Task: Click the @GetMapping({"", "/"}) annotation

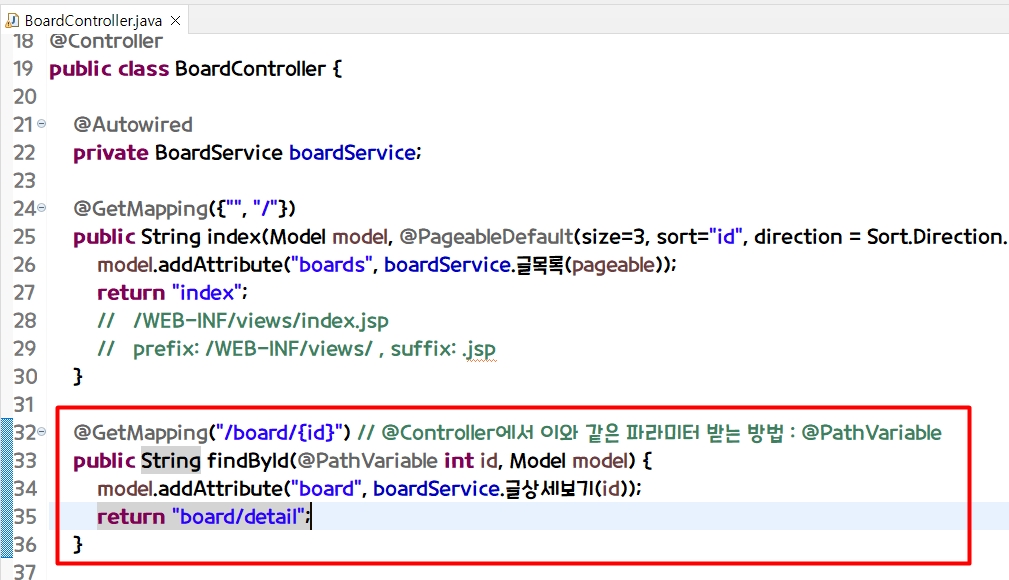Action: 185,209
